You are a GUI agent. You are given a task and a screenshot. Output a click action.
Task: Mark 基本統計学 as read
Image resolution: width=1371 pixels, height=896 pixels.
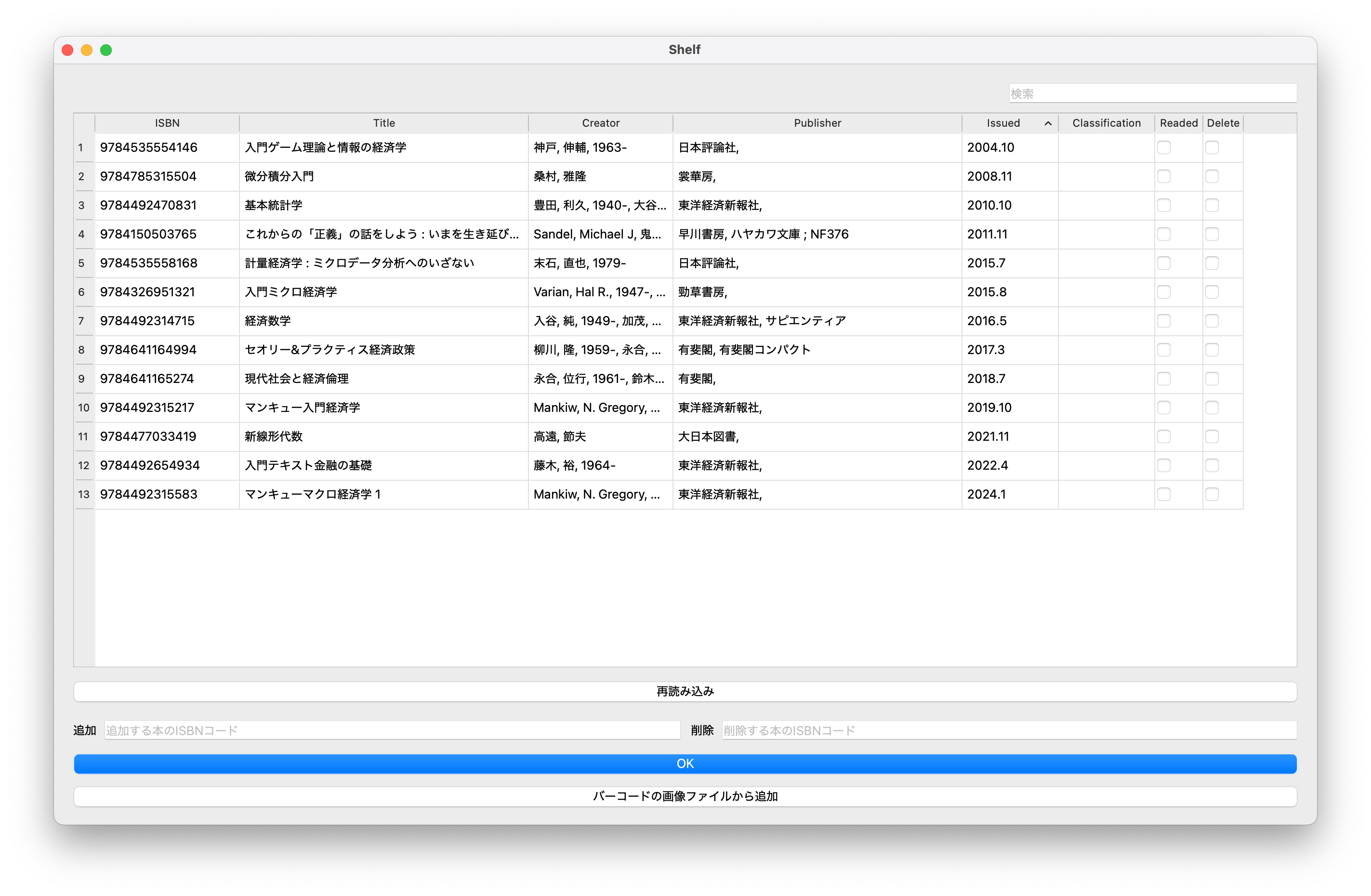pos(1164,205)
